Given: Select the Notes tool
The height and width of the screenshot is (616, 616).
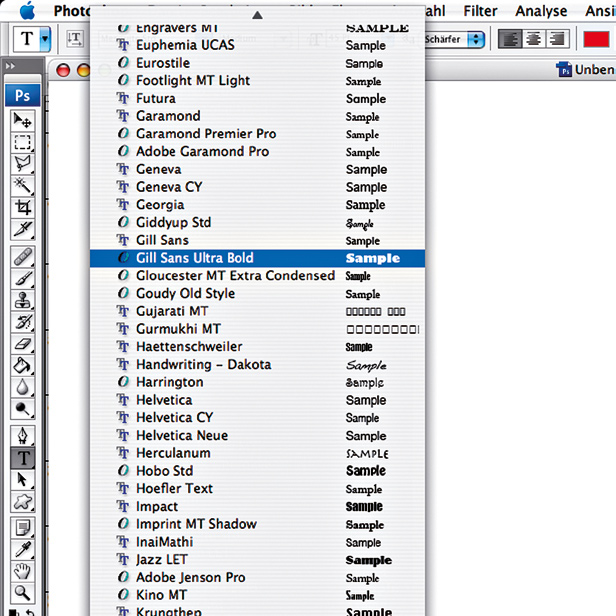Looking at the screenshot, I should point(22,528).
